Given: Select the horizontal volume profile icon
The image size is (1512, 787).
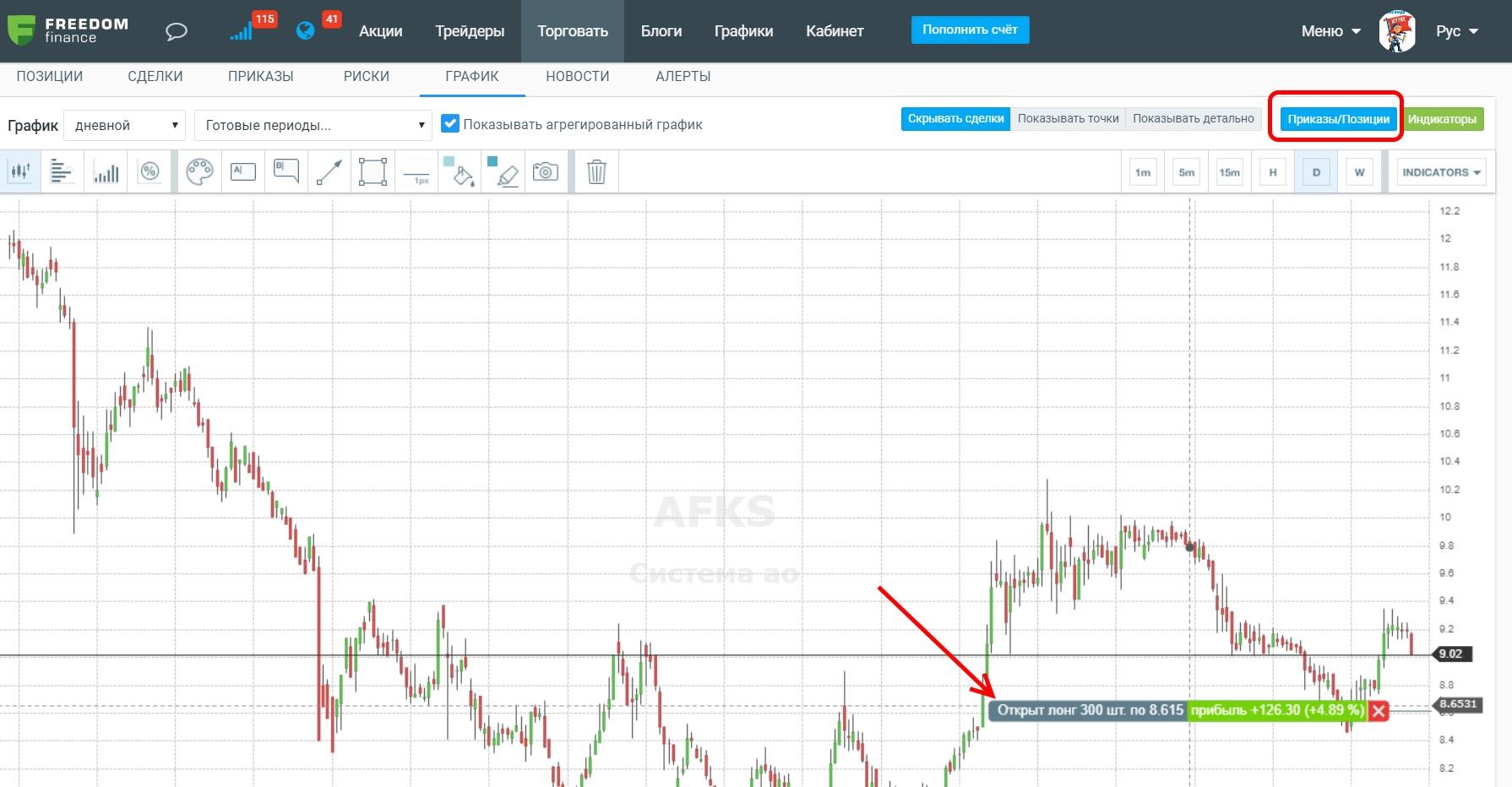Looking at the screenshot, I should click(62, 172).
